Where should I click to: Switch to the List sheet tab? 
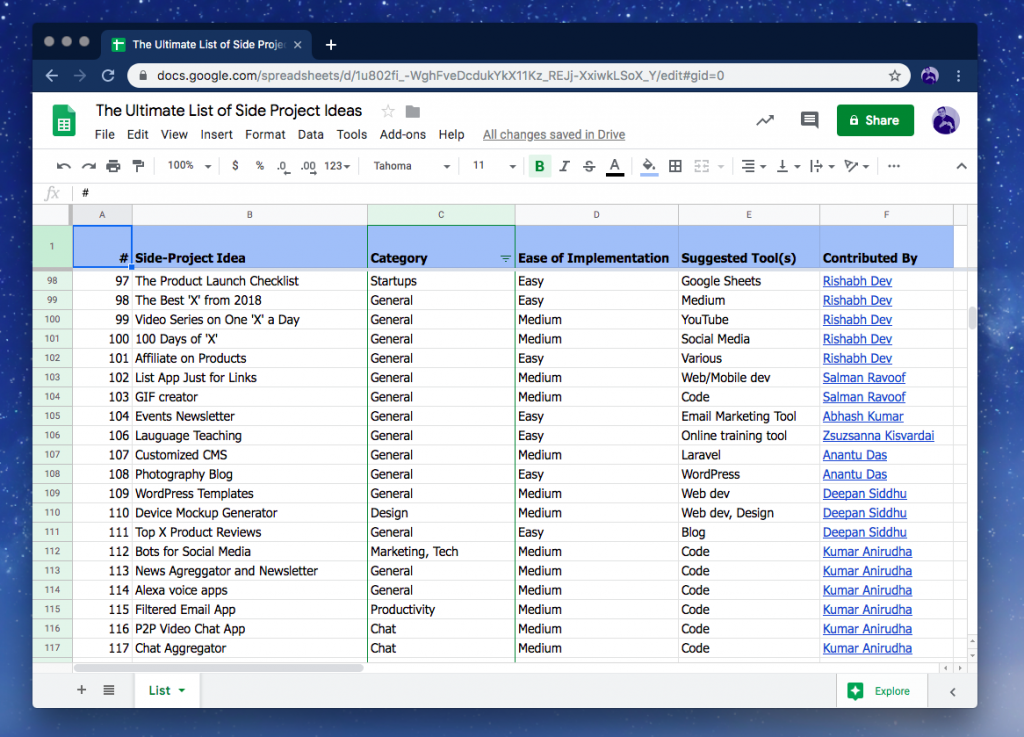click(x=161, y=690)
